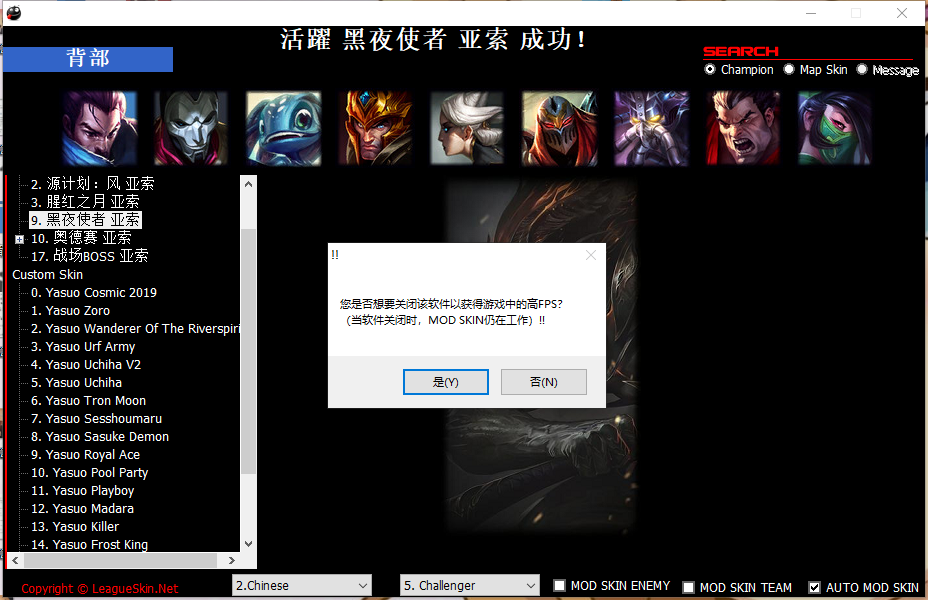
Task: Close the FPS confirmation dialog
Action: click(591, 255)
